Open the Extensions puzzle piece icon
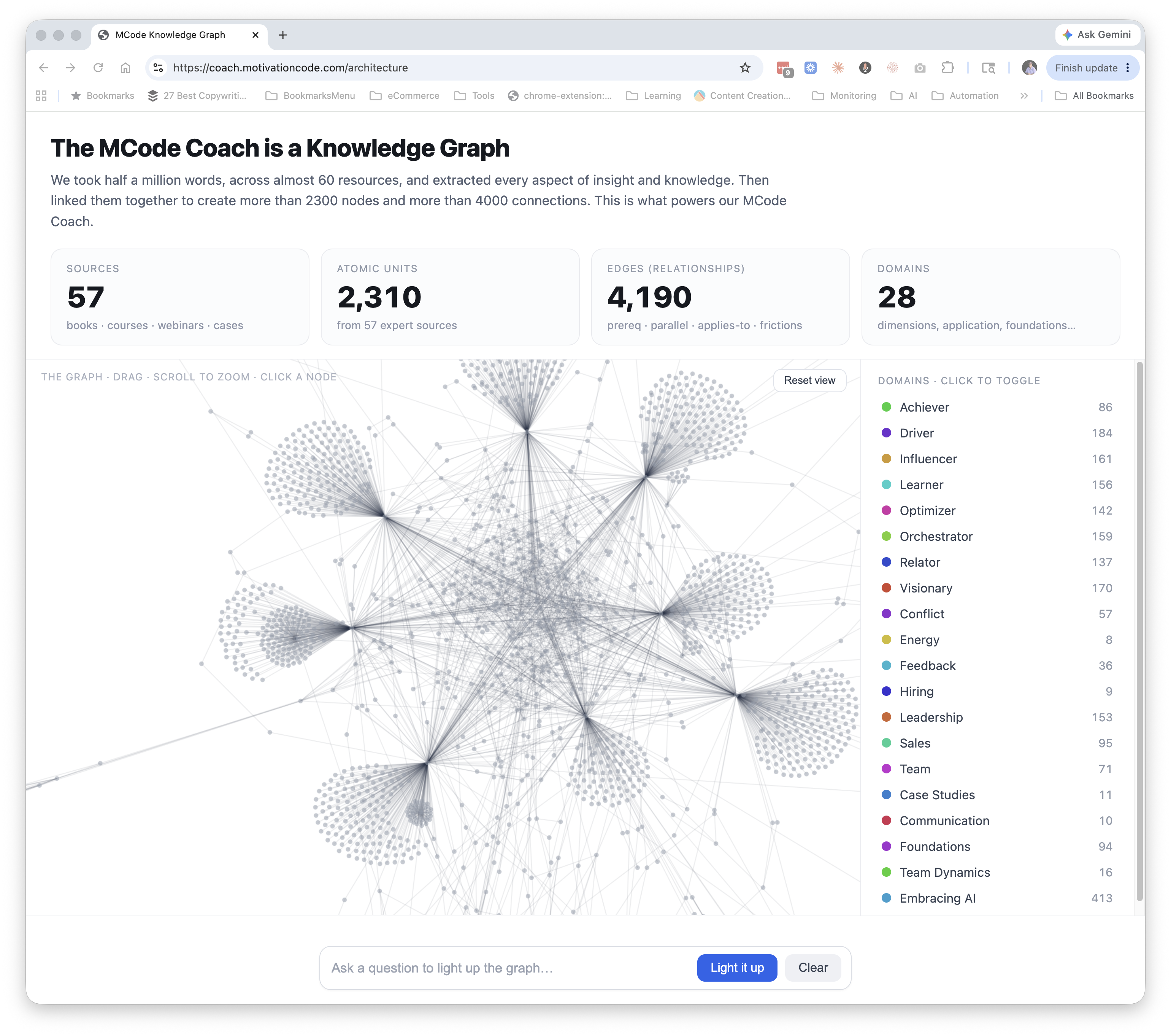 pyautogui.click(x=947, y=68)
